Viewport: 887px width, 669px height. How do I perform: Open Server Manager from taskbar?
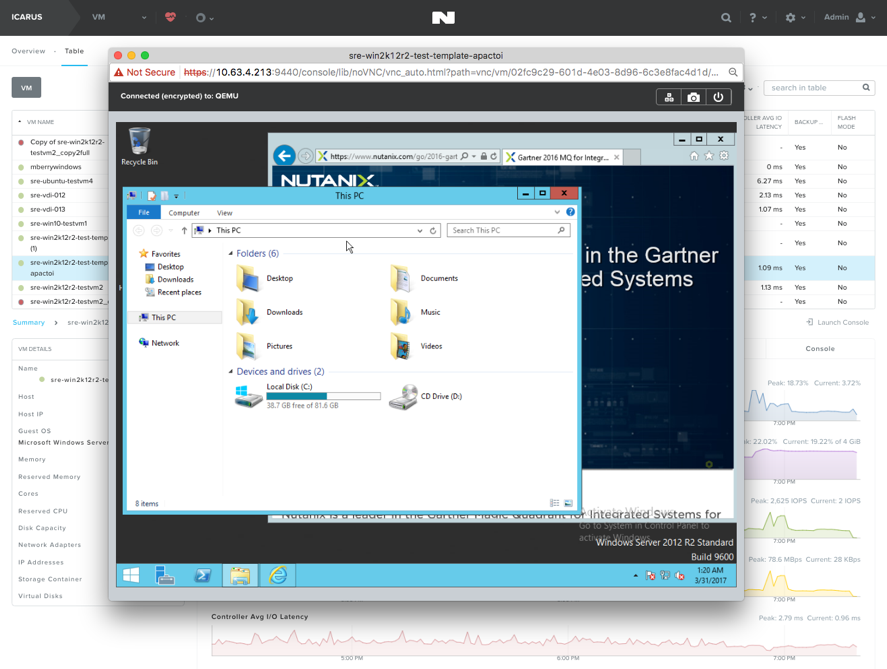tap(165, 576)
